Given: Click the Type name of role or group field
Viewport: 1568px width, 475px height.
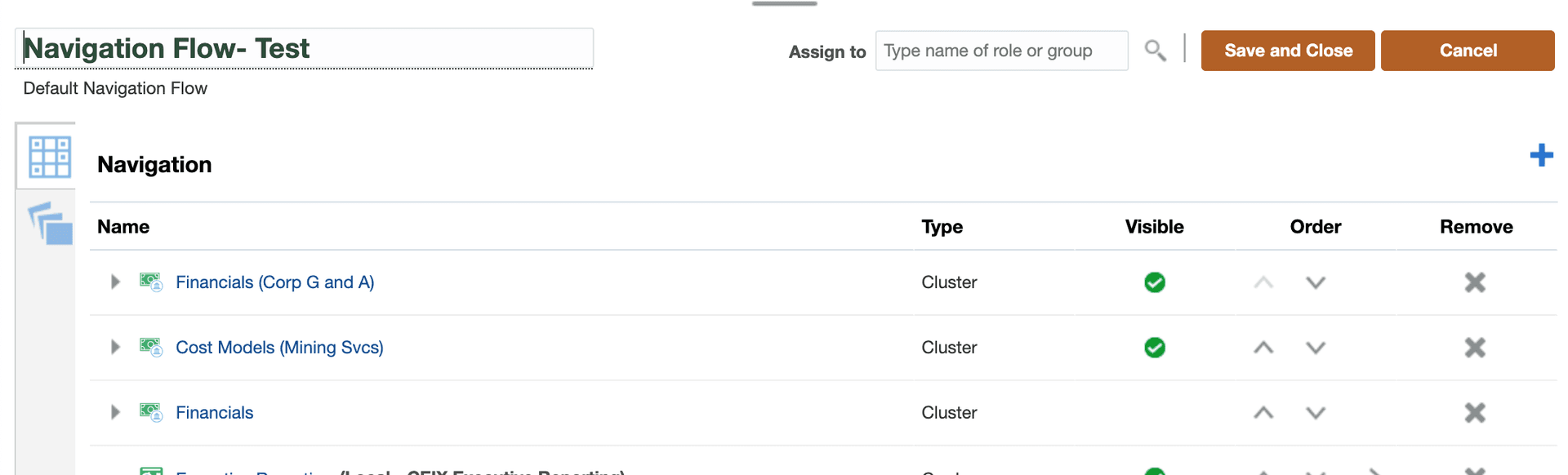Looking at the screenshot, I should coord(1001,50).
